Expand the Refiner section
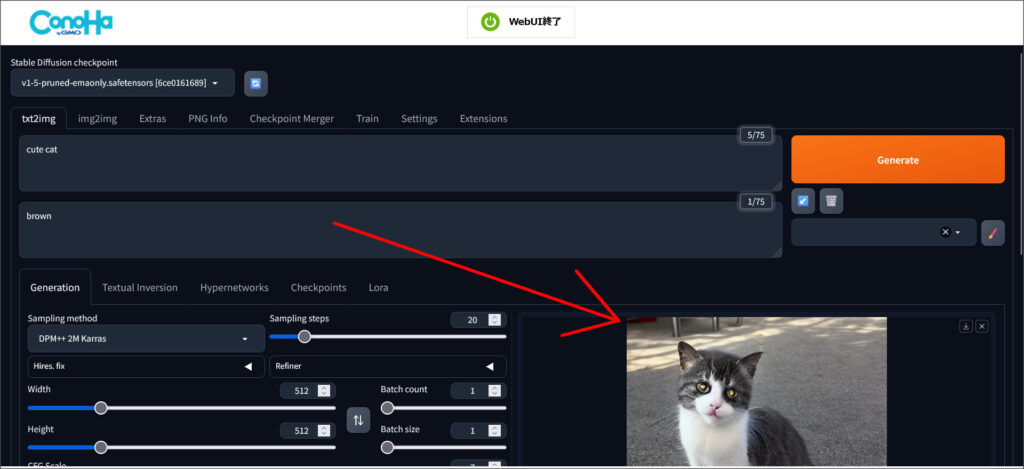Image resolution: width=1024 pixels, height=469 pixels. [x=387, y=366]
